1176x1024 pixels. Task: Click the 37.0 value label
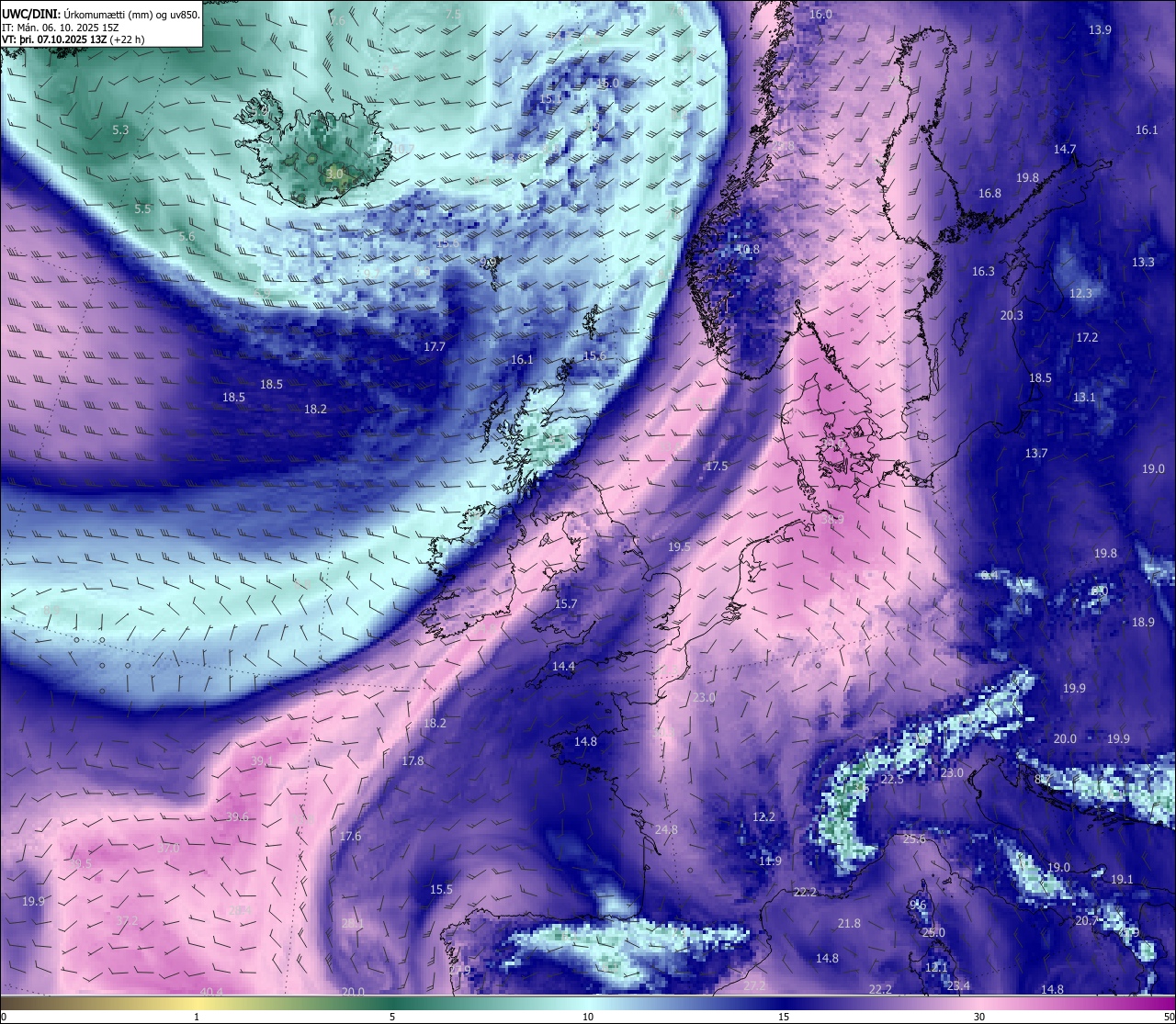[x=168, y=848]
